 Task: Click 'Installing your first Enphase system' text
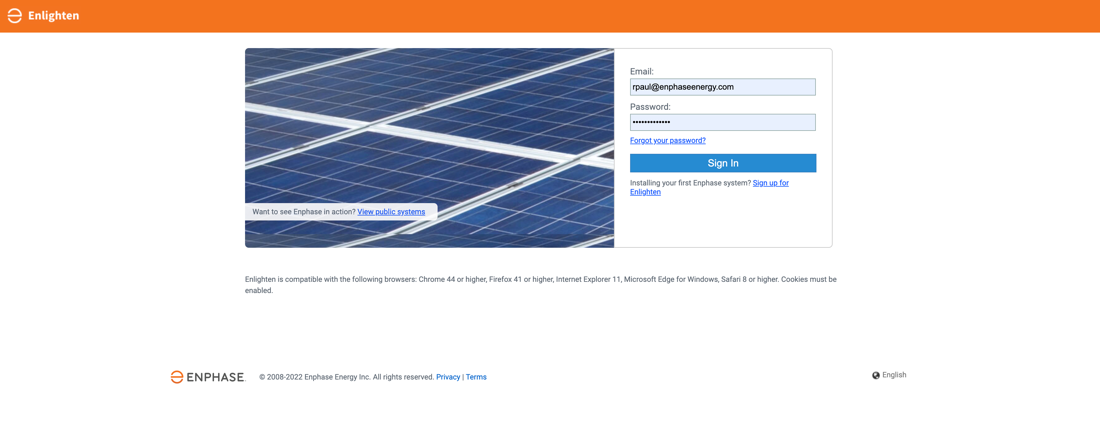[690, 183]
